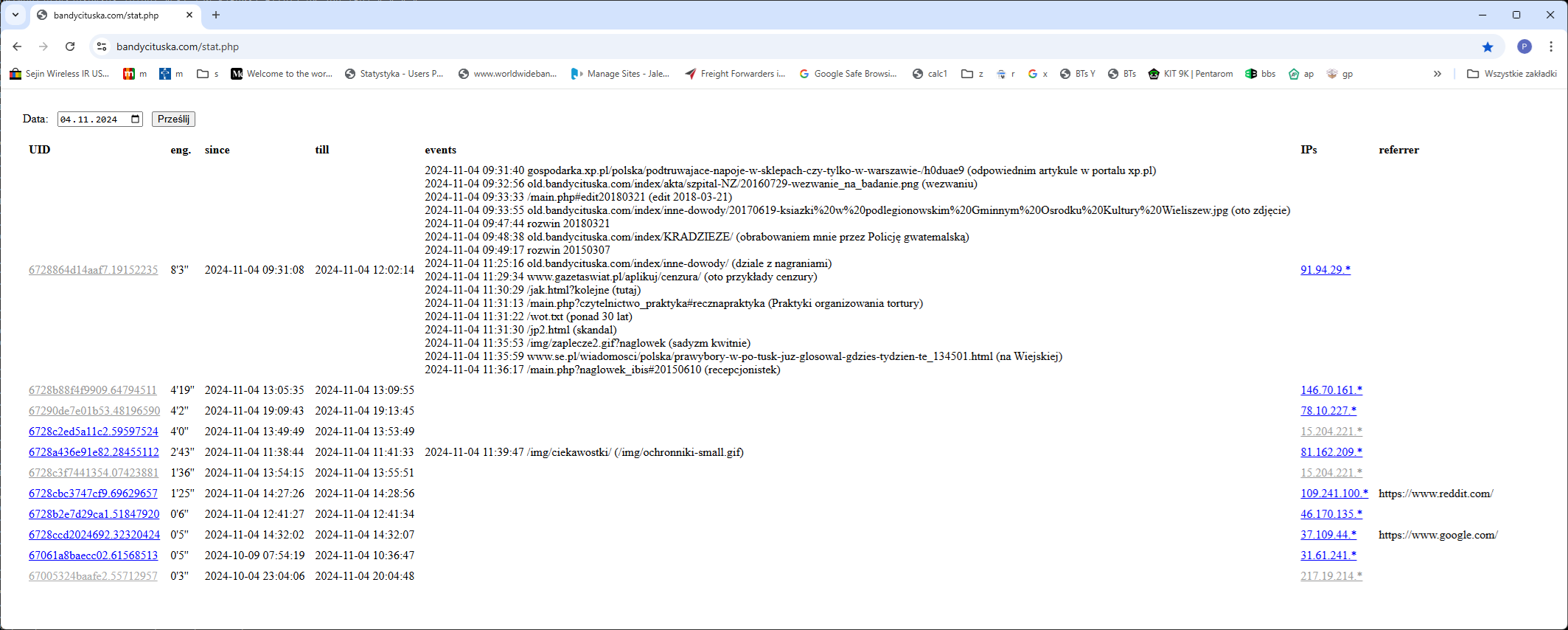Select the https://www.google.com/ referrer text
Screen dimensions: 1568x630
pyautogui.click(x=1438, y=535)
